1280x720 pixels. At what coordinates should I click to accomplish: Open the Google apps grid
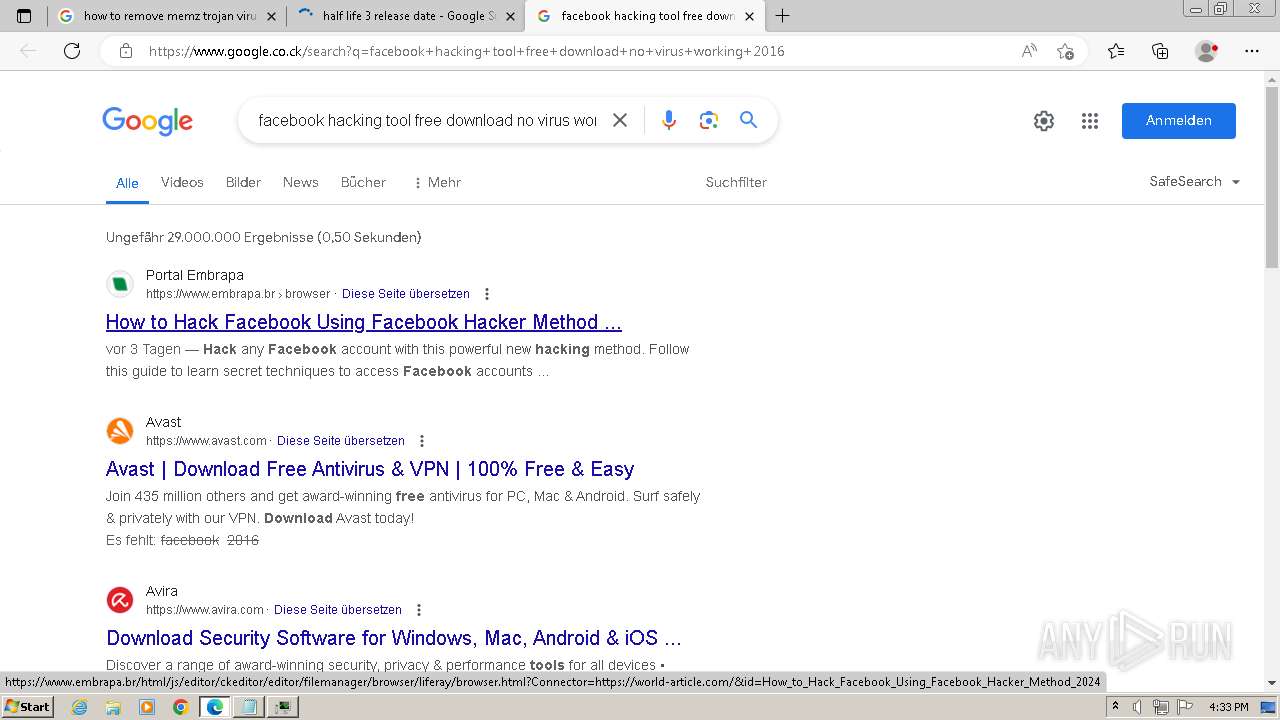[1090, 121]
